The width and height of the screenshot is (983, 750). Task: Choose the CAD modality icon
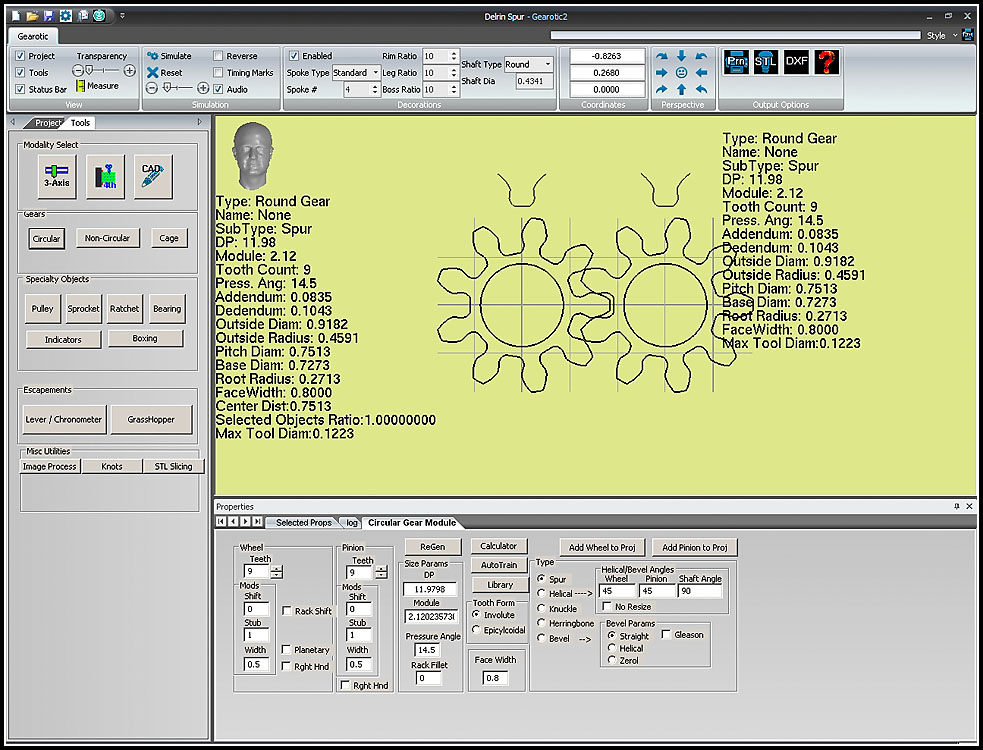coord(152,176)
